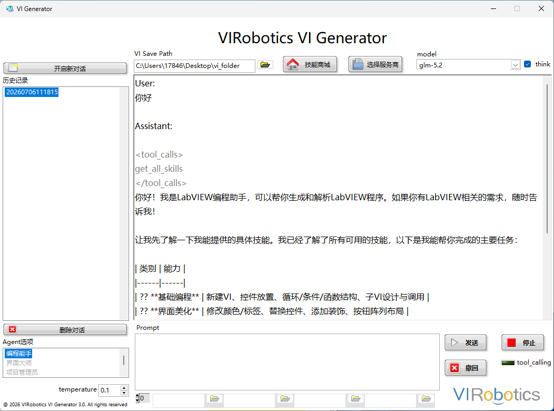Click the temperature value field

(109, 391)
